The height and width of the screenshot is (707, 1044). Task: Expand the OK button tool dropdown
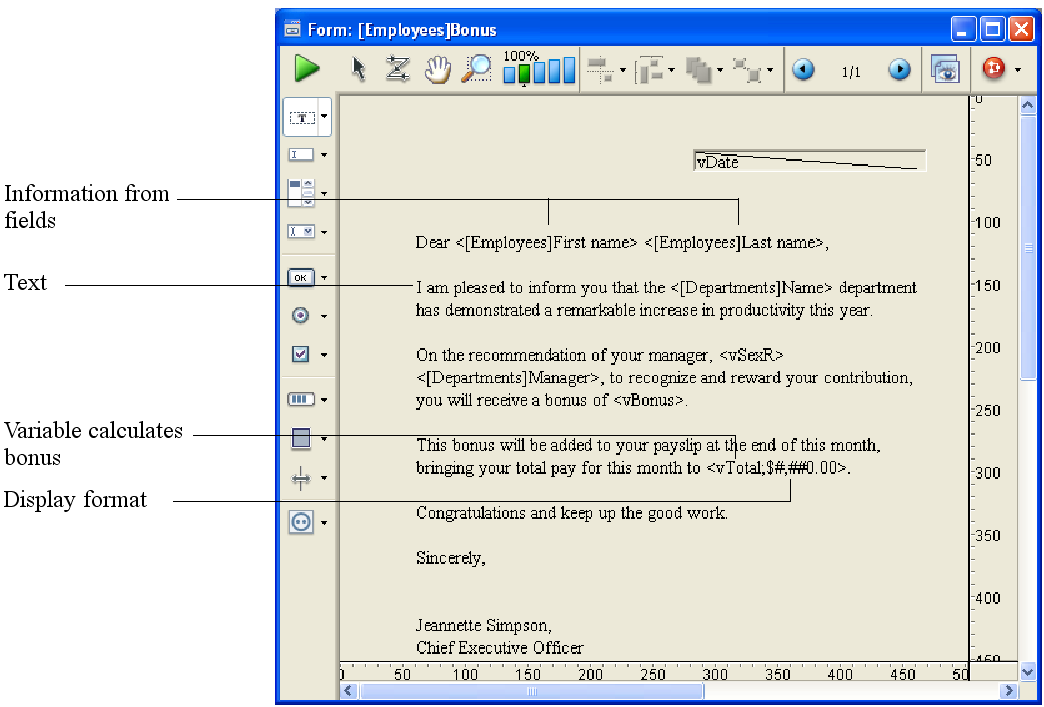324,277
